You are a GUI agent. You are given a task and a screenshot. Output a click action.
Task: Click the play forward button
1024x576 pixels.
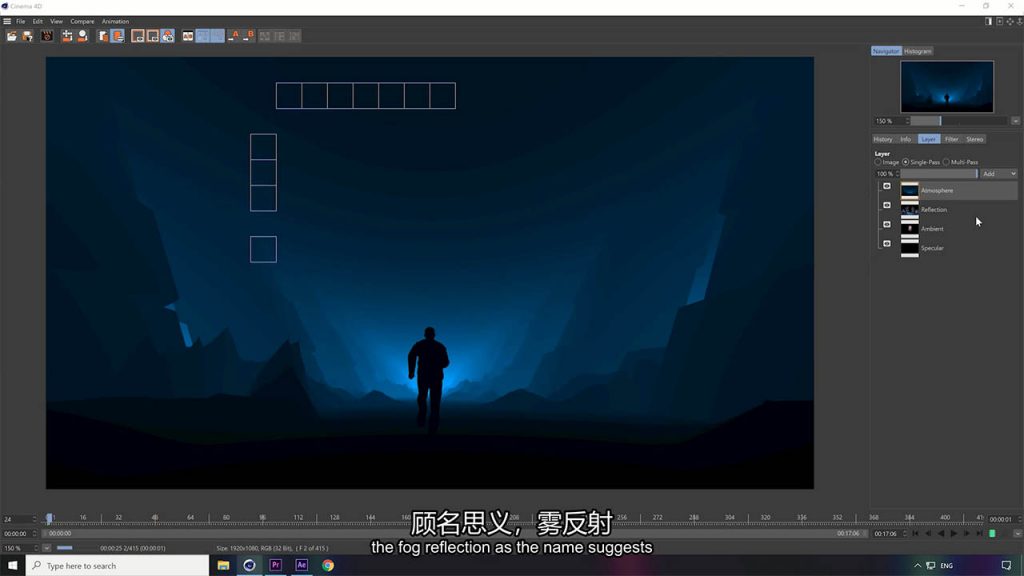pyautogui.click(x=954, y=534)
